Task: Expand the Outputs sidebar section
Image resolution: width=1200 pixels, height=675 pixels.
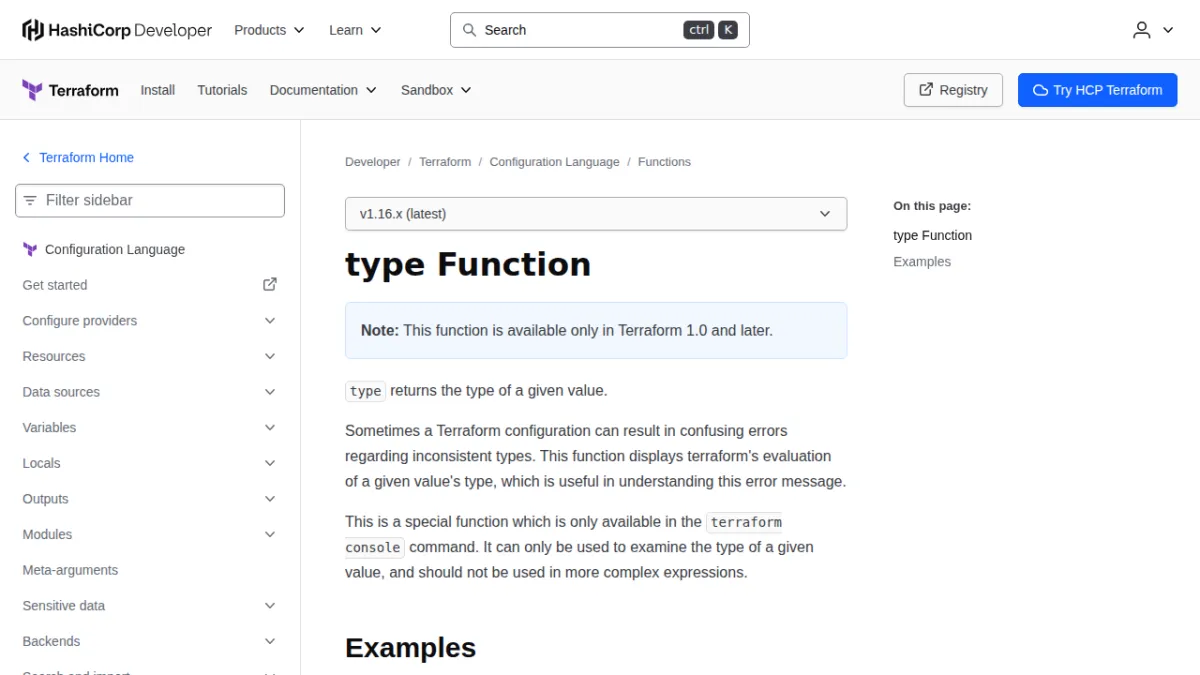Action: (x=150, y=499)
